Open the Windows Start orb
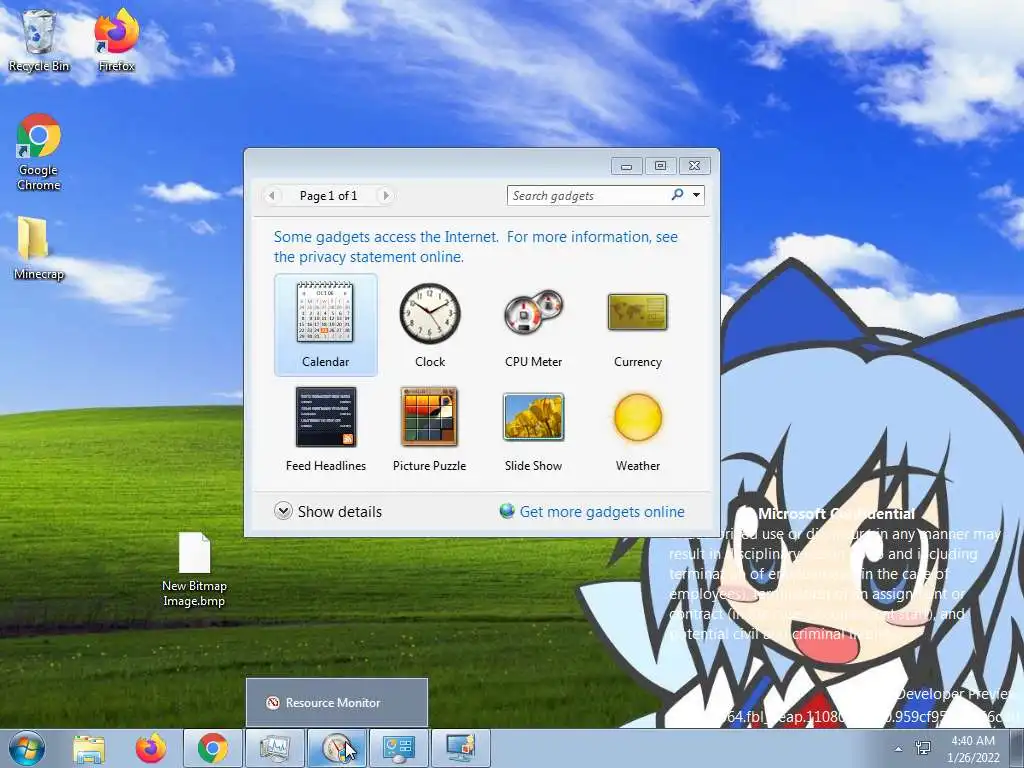The image size is (1024, 768). tap(27, 748)
